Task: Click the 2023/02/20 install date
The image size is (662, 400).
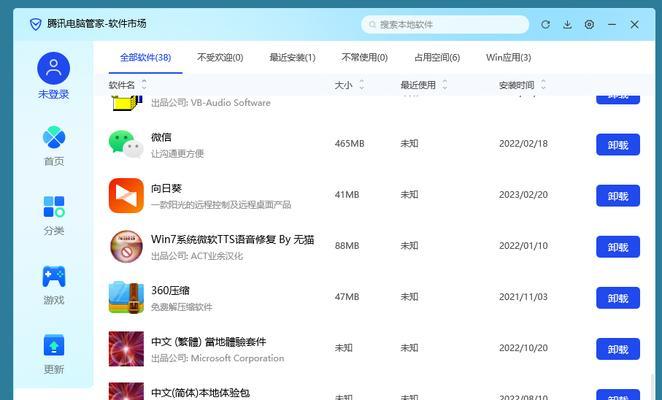Action: point(524,195)
